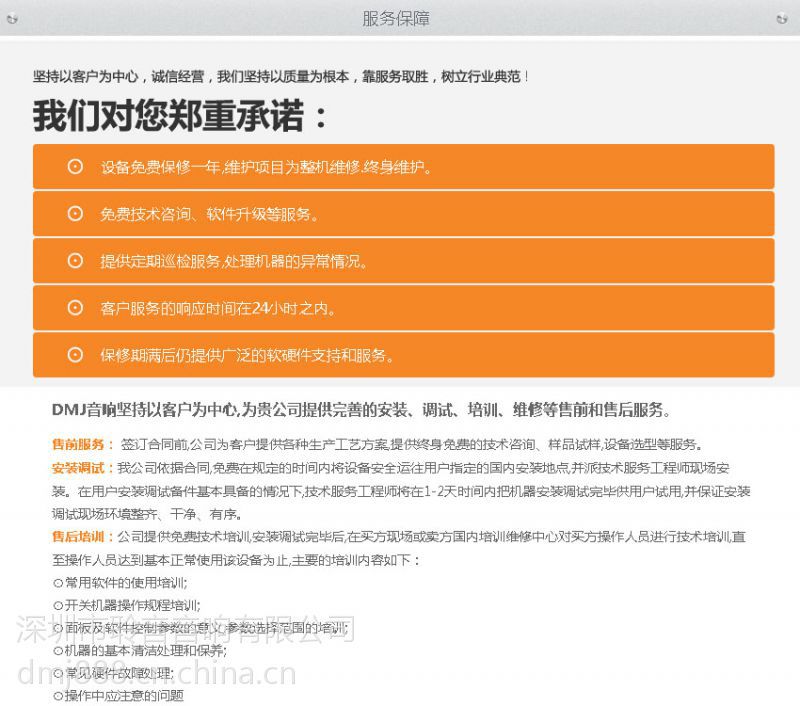800x706 pixels.
Task: Click the 我们对您郑重承诺 heading
Action: (x=180, y=116)
